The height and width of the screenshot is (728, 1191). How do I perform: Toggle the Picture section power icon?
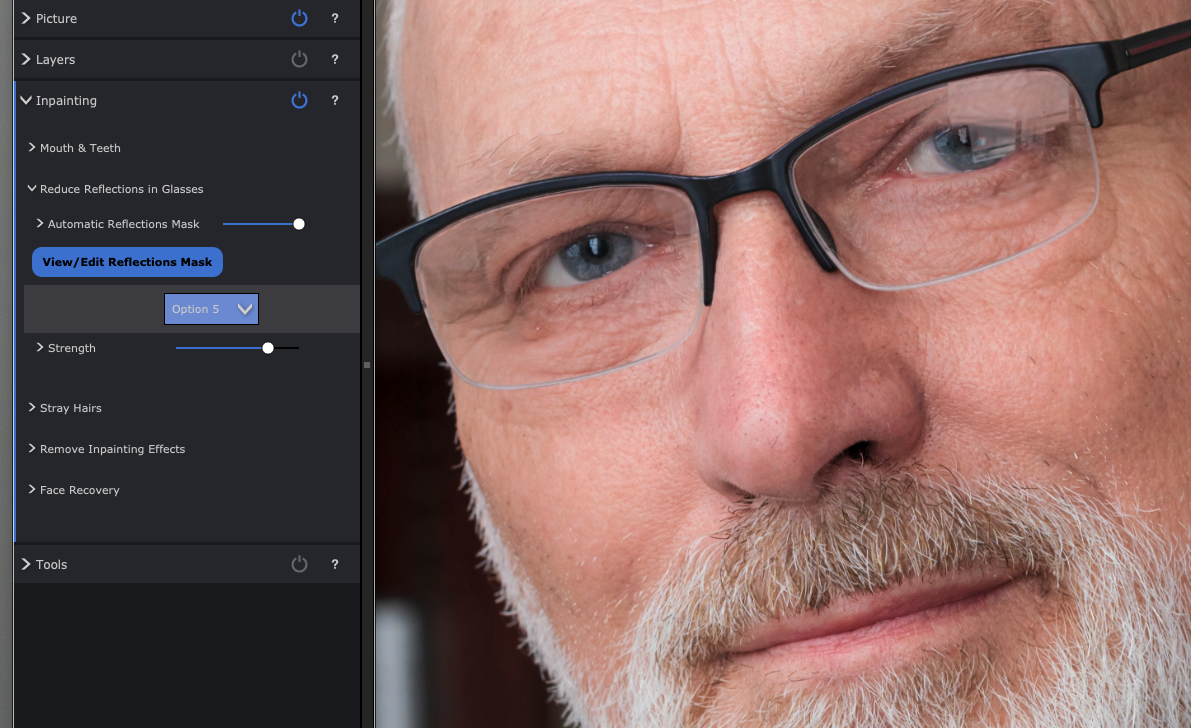299,18
